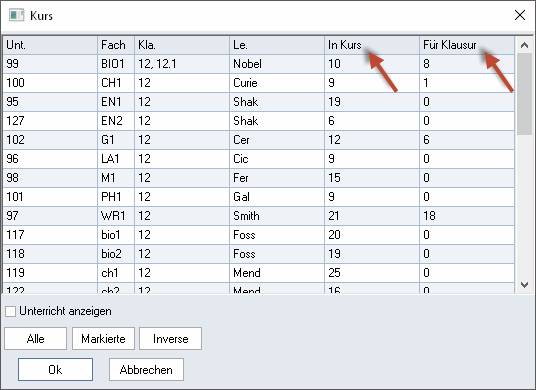Click the Inverse button
Image resolution: width=536 pixels, height=390 pixels.
tap(171, 339)
